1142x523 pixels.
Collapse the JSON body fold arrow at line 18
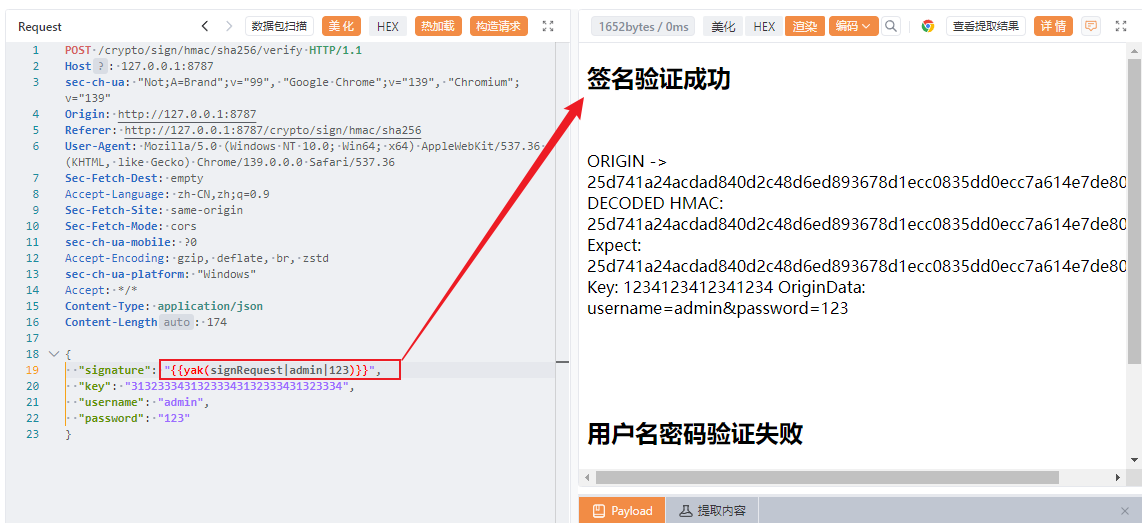(x=52, y=354)
